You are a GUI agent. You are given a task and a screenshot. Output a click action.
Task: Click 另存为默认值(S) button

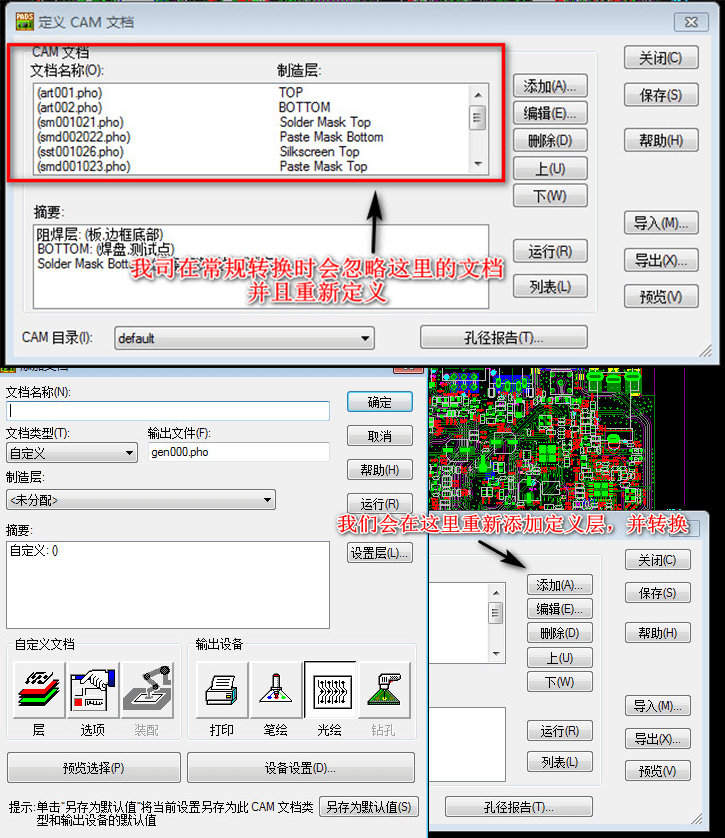[x=371, y=807]
